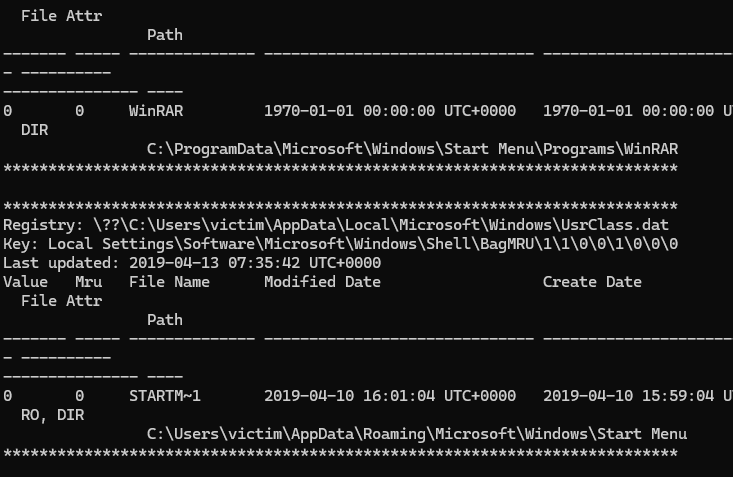This screenshot has width=733, height=477.
Task: Click the 16:01:04 modified date of STARTM~1
Action: point(399,396)
